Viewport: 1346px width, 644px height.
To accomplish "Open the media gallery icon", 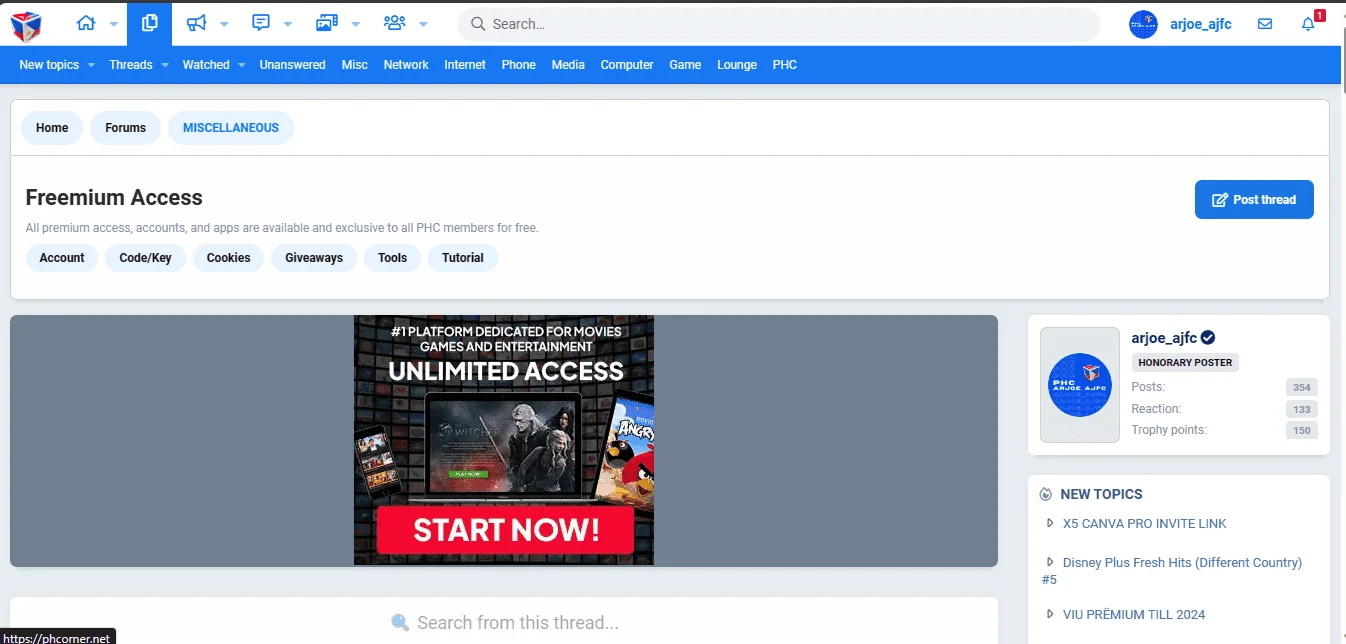I will coord(326,23).
